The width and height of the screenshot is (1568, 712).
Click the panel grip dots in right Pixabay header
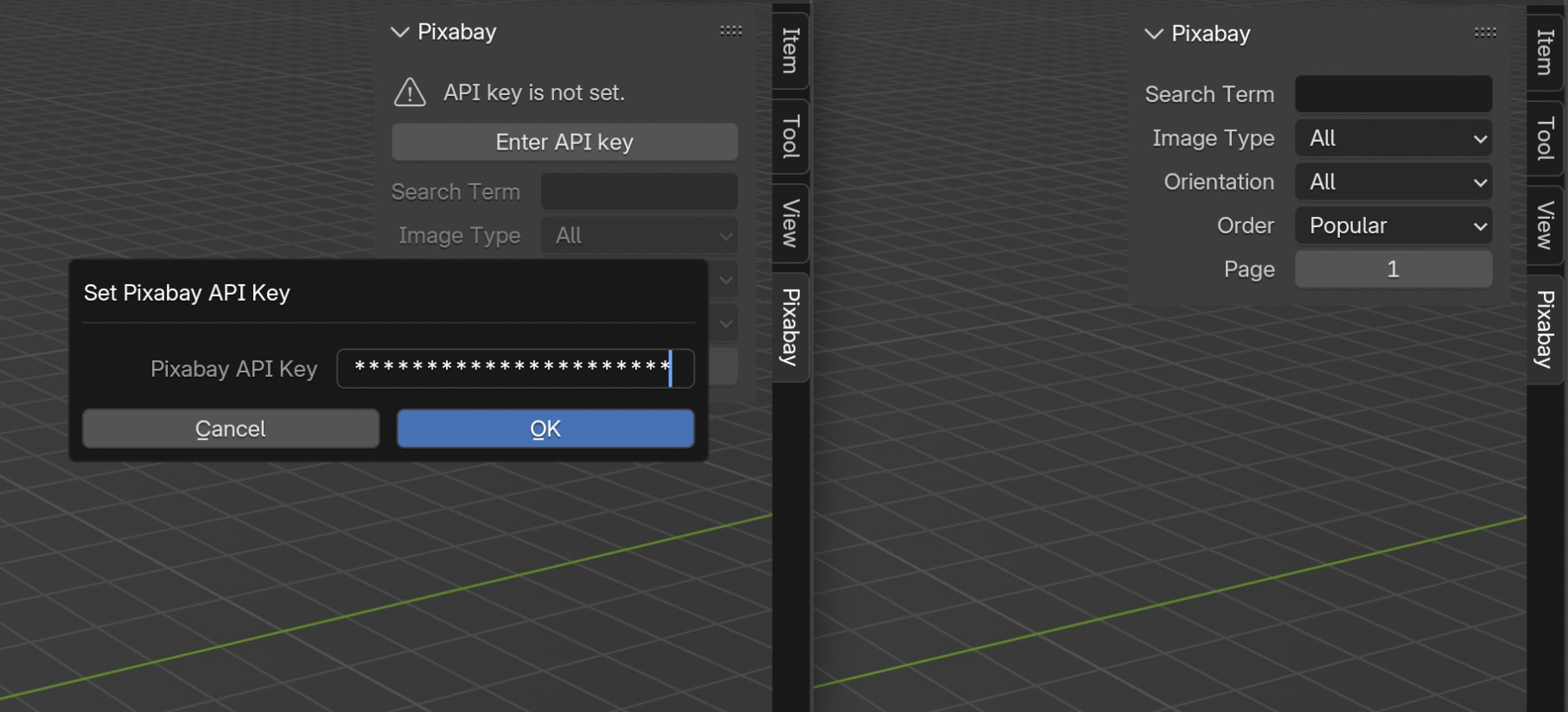(1485, 33)
